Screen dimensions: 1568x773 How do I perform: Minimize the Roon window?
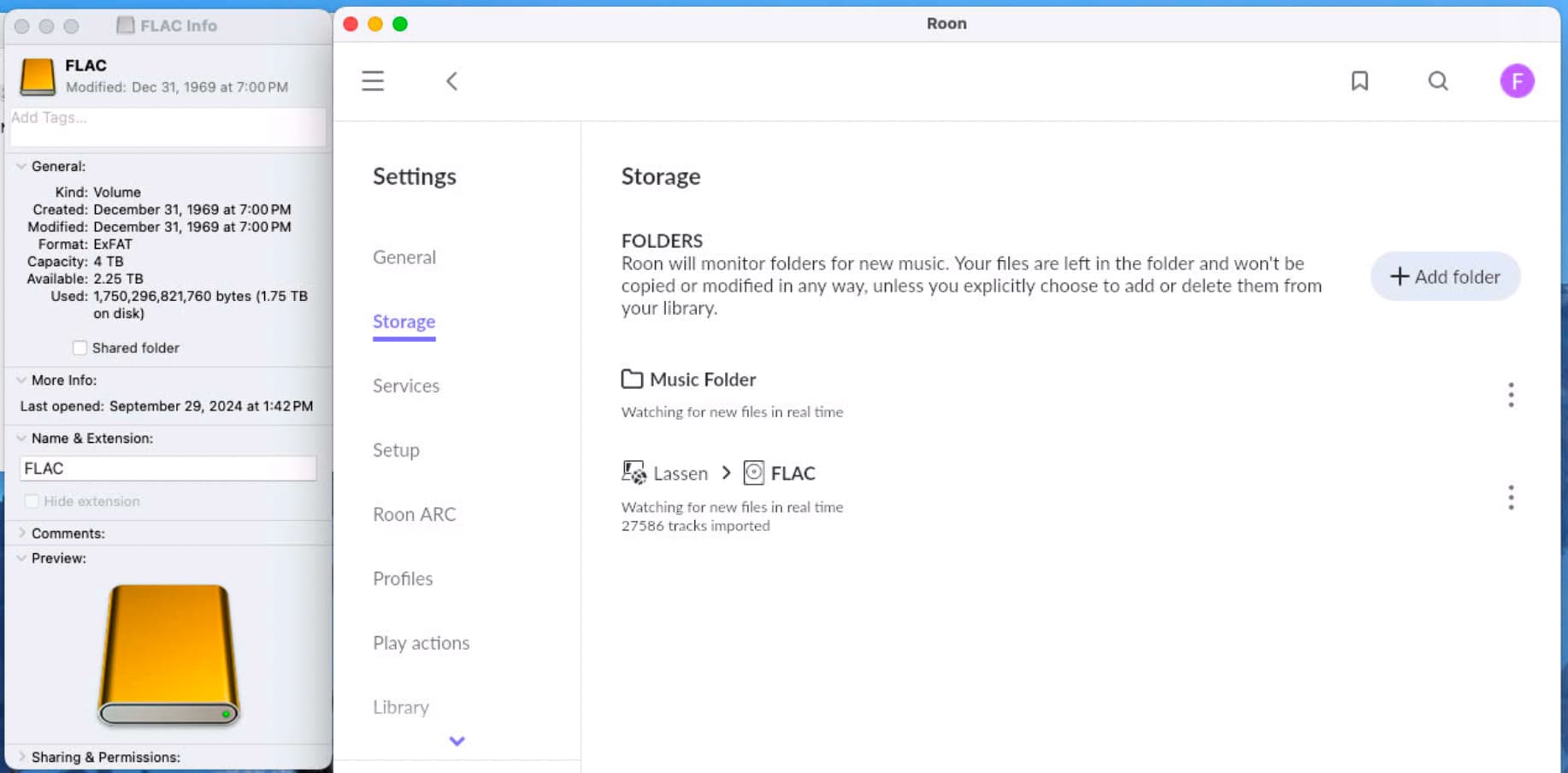[375, 24]
